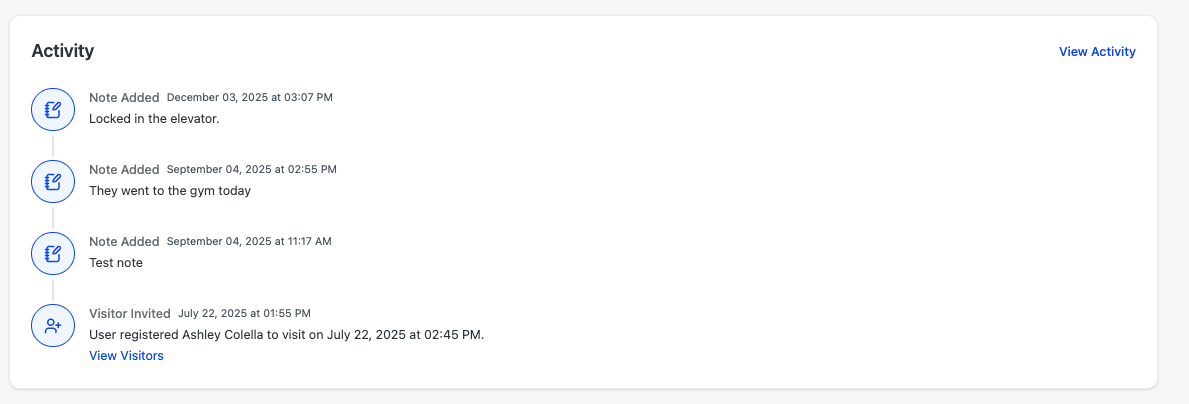Click the September 04, 2025 11:17 AM timestamp
This screenshot has height=404, width=1189.
[x=249, y=242]
